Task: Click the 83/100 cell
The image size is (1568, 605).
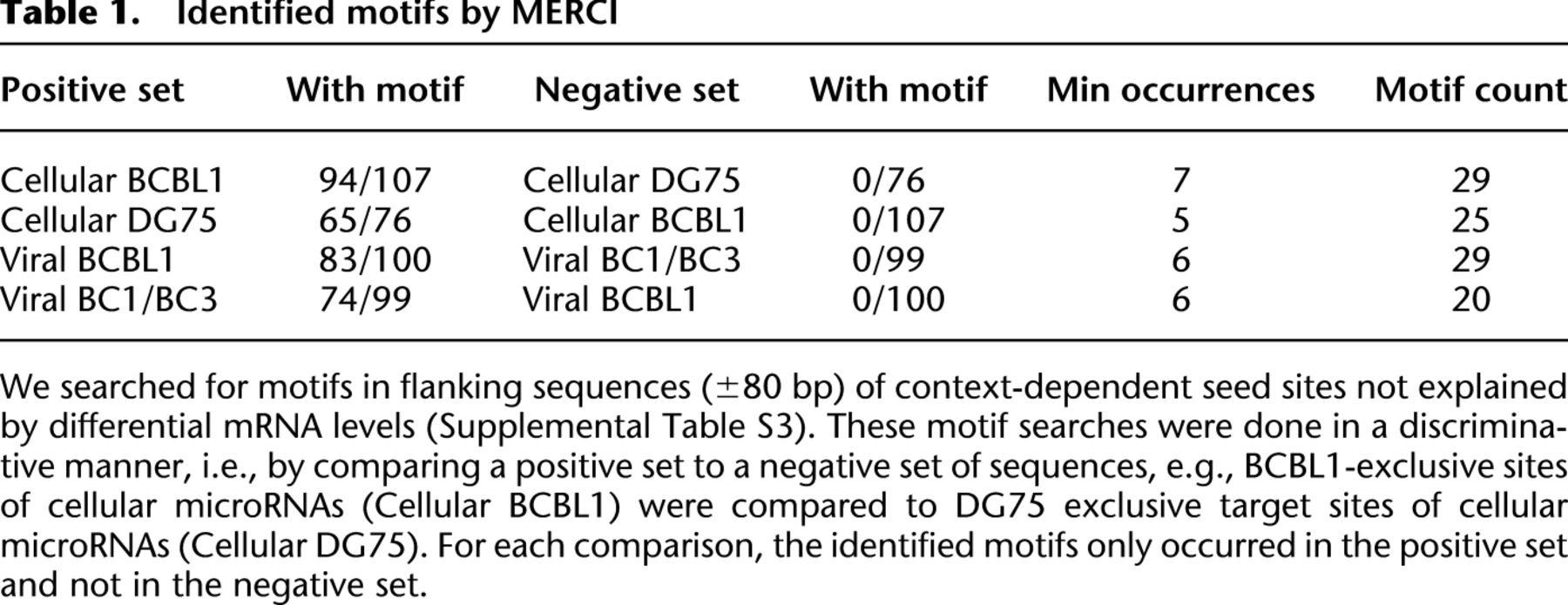Action: click(x=375, y=260)
